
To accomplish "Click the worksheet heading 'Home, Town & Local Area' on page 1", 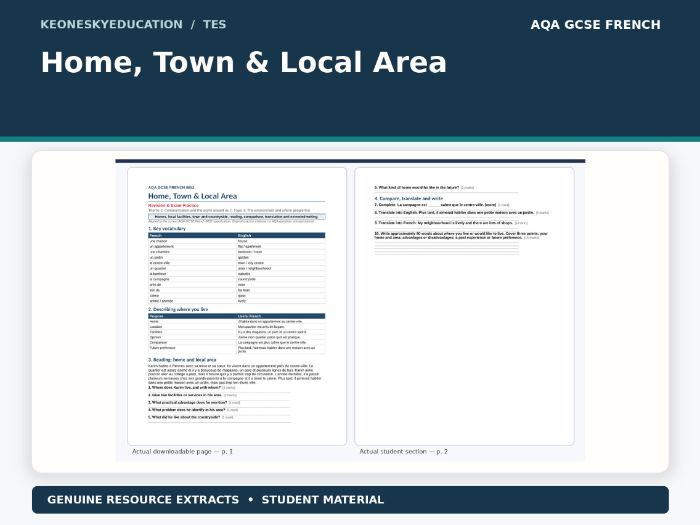I will (x=192, y=196).
